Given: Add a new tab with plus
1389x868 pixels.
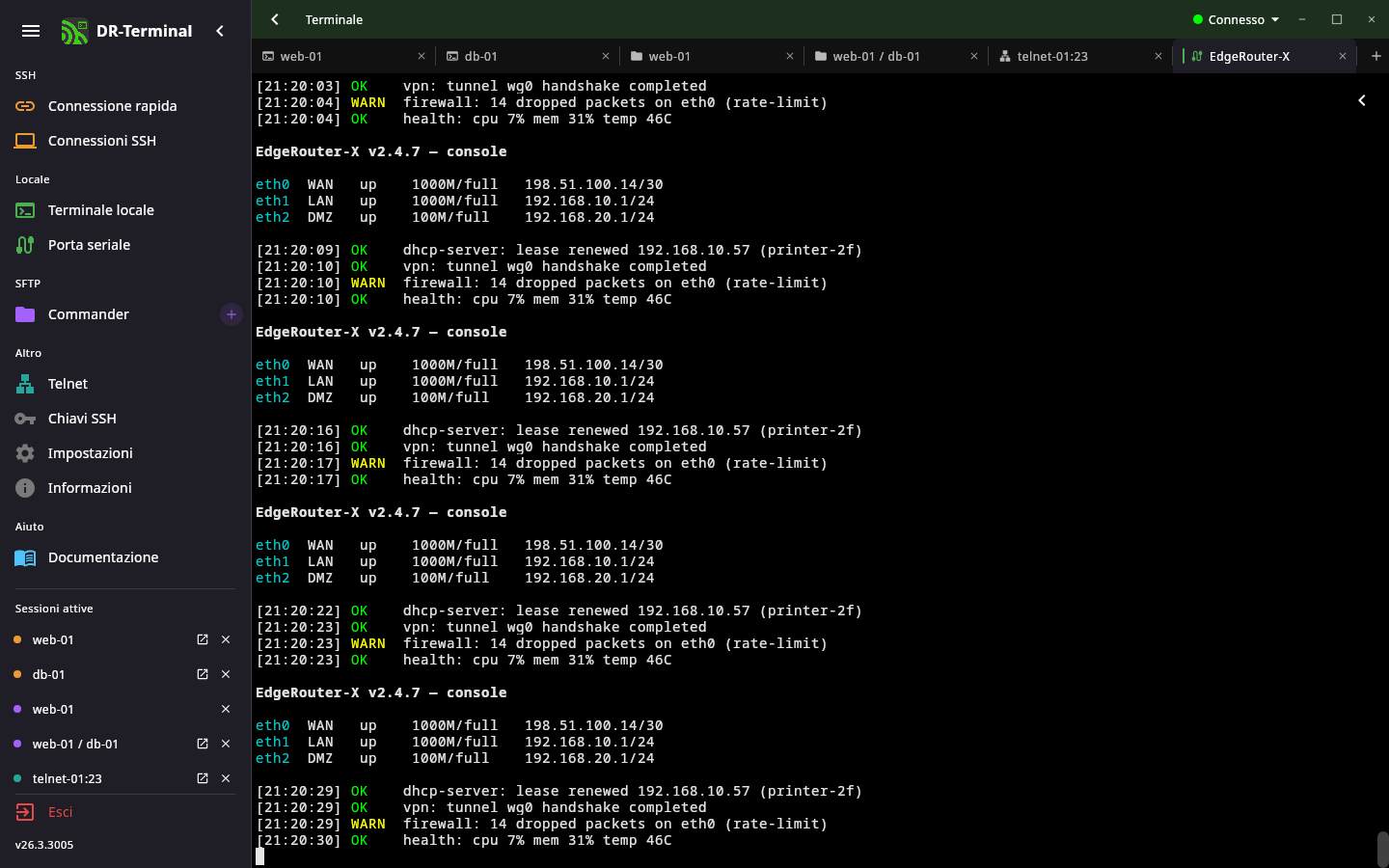Looking at the screenshot, I should pos(1376,56).
